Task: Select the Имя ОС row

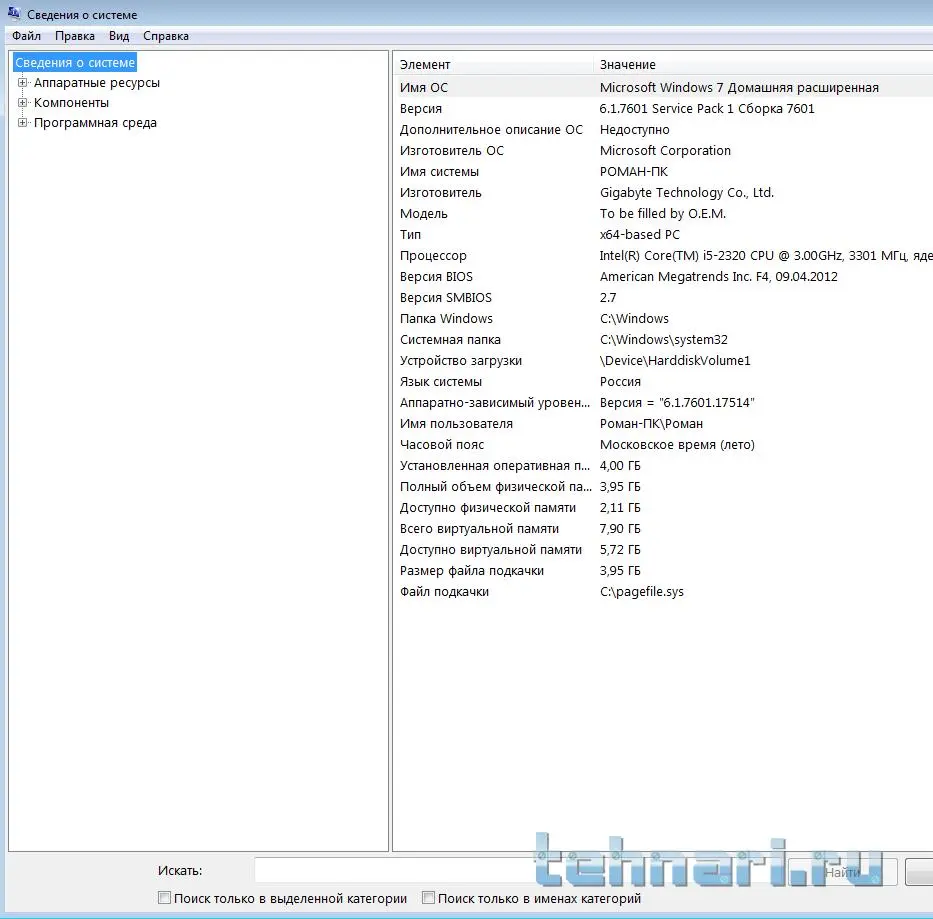Action: (663, 87)
